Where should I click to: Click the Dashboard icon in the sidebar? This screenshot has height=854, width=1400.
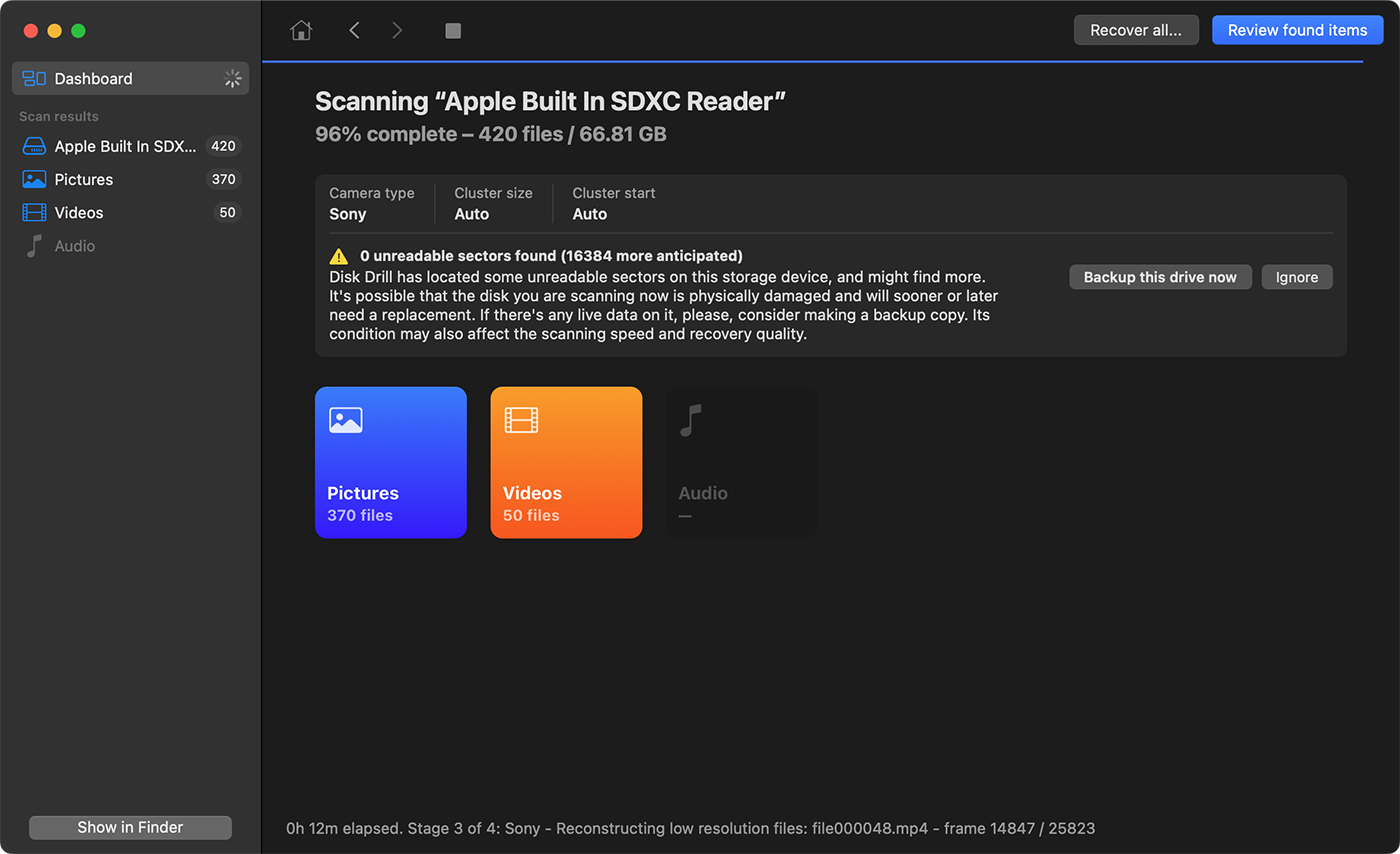coord(35,78)
